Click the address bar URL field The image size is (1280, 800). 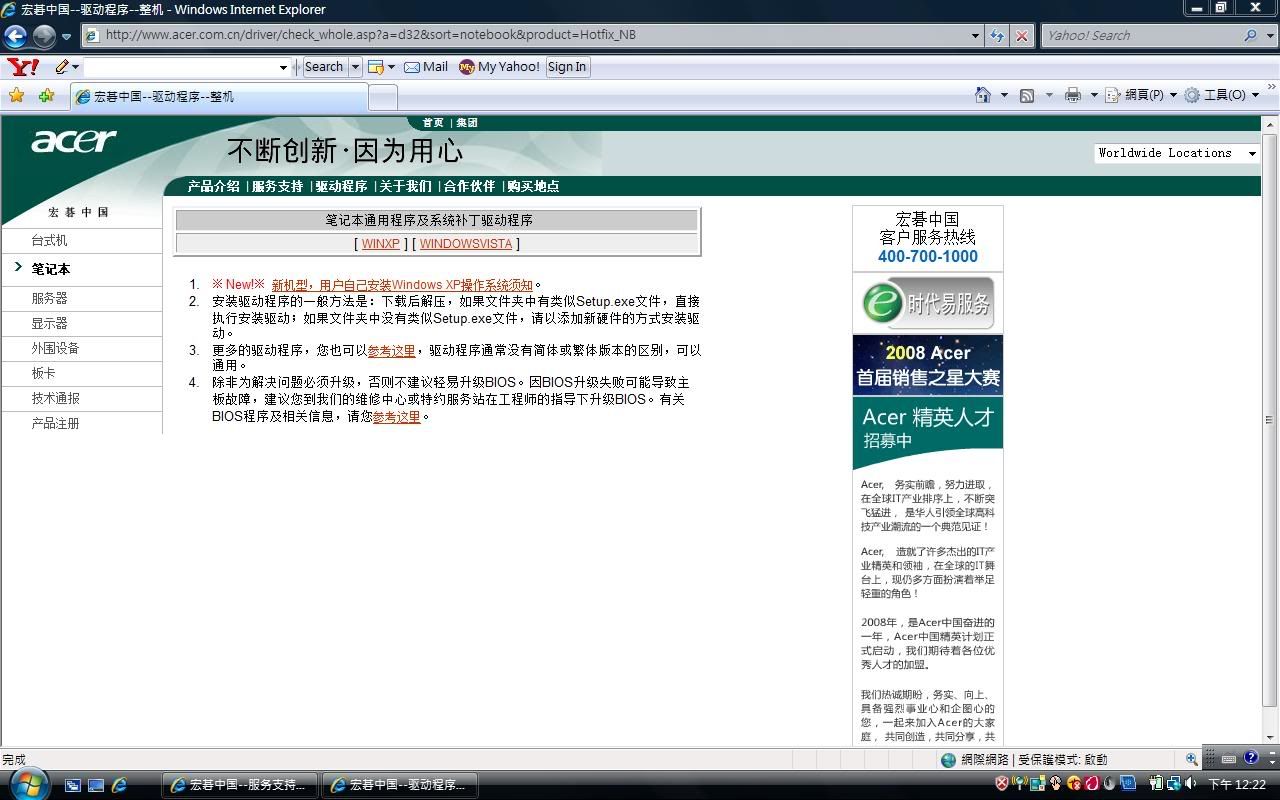point(525,35)
